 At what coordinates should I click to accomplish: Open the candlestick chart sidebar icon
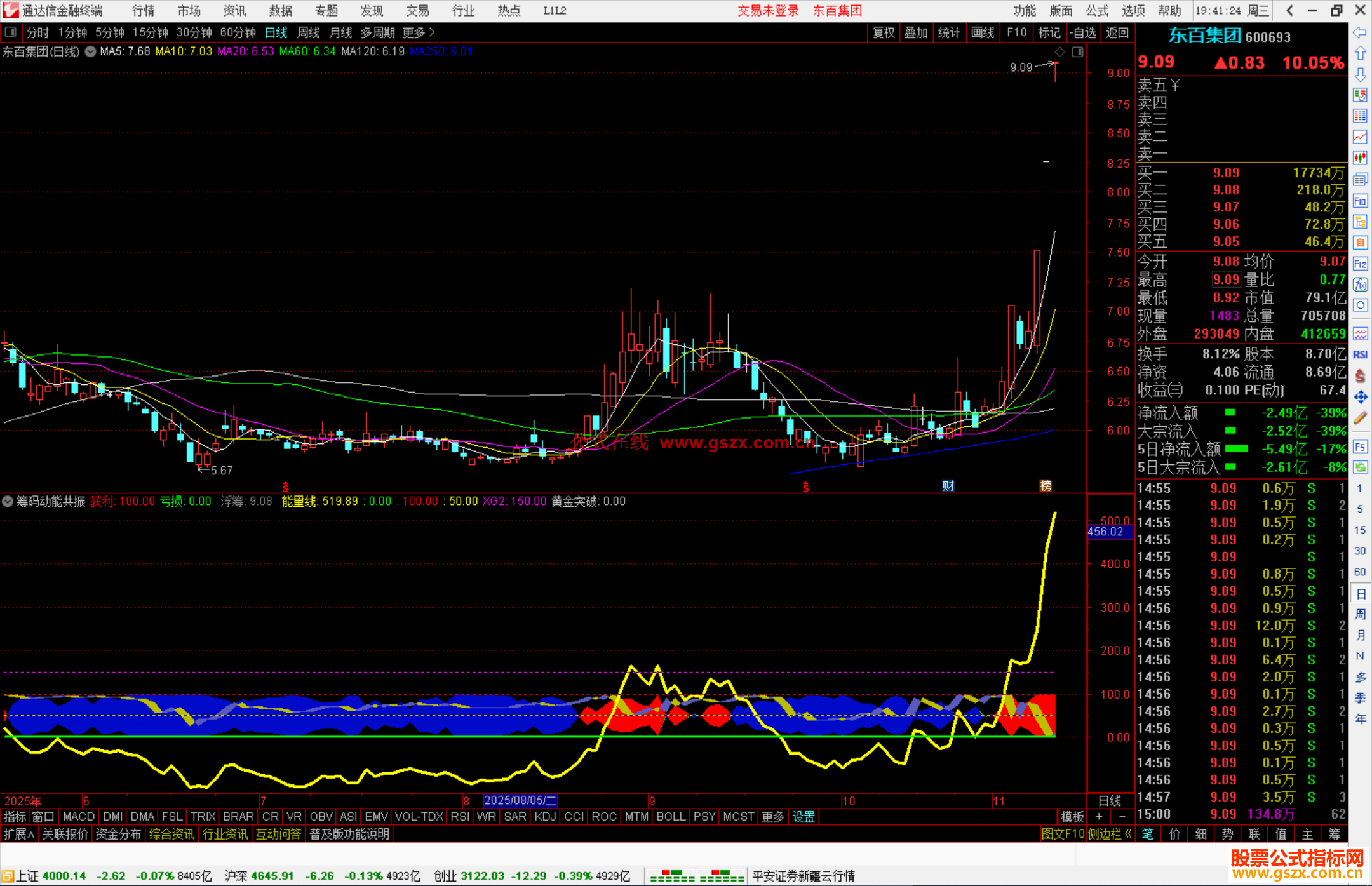[x=1360, y=158]
